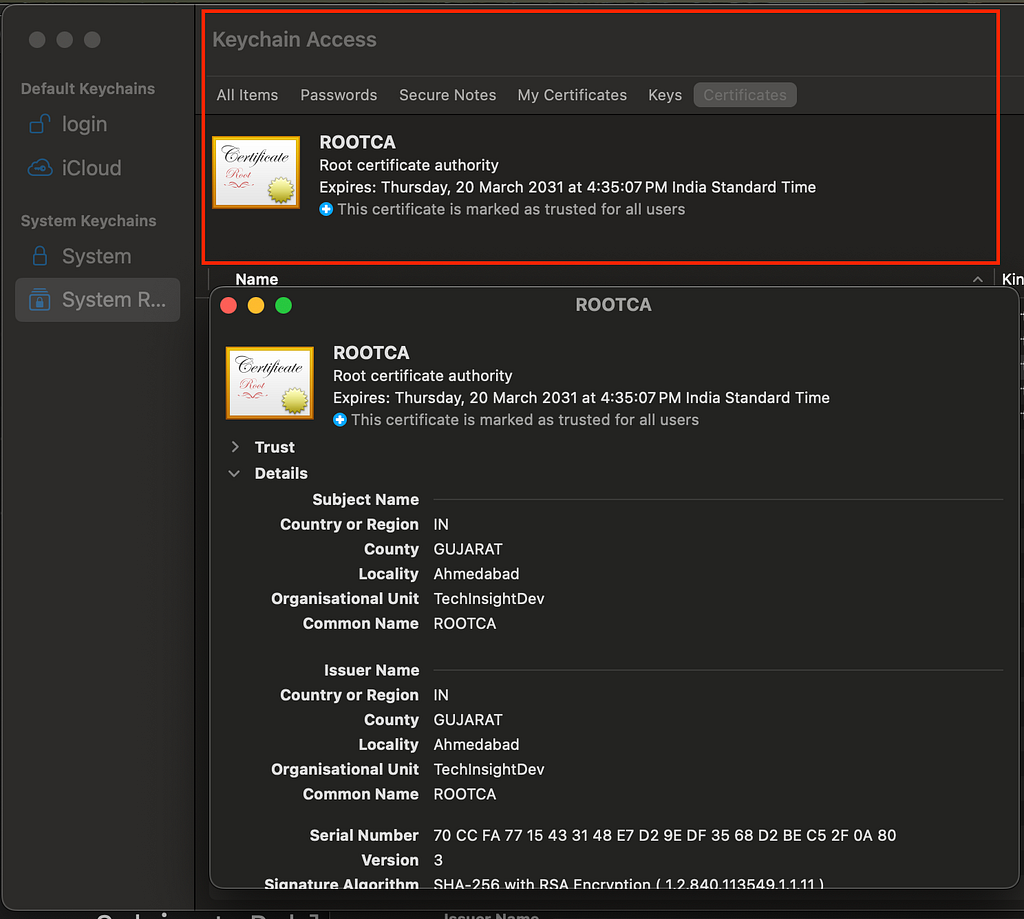
Task: Collapse the Details section chevron
Action: pos(234,474)
